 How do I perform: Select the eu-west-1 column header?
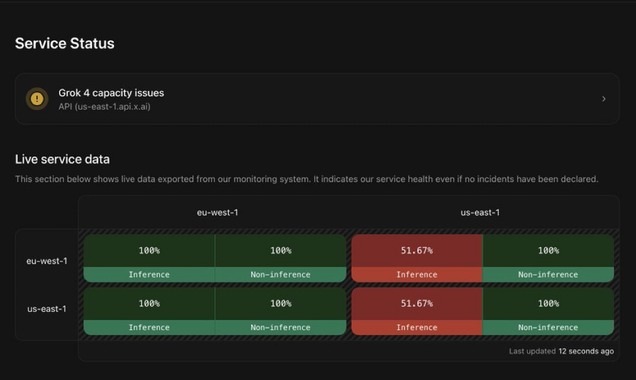[x=217, y=213]
